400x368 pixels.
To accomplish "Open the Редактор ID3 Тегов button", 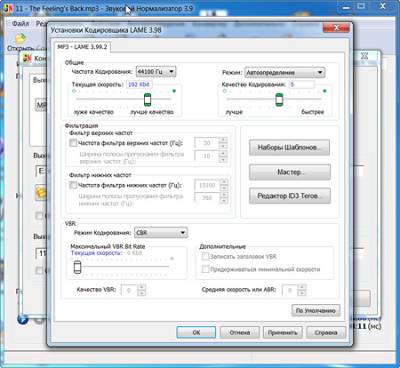I will coord(290,196).
